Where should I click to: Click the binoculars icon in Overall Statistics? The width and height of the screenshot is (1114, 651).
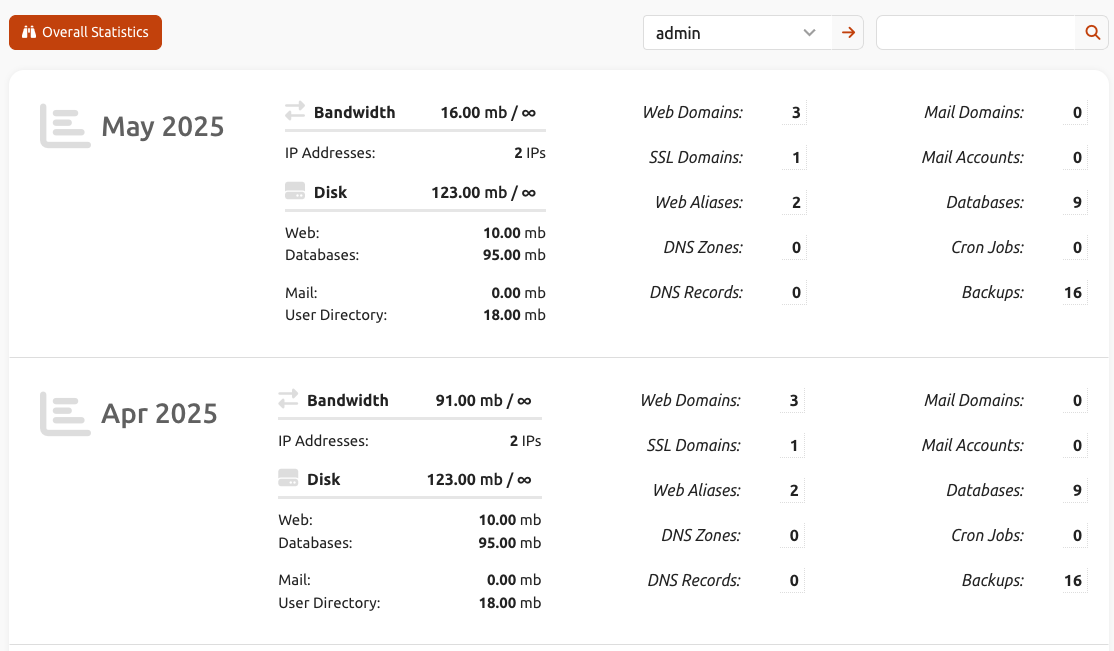(x=28, y=32)
